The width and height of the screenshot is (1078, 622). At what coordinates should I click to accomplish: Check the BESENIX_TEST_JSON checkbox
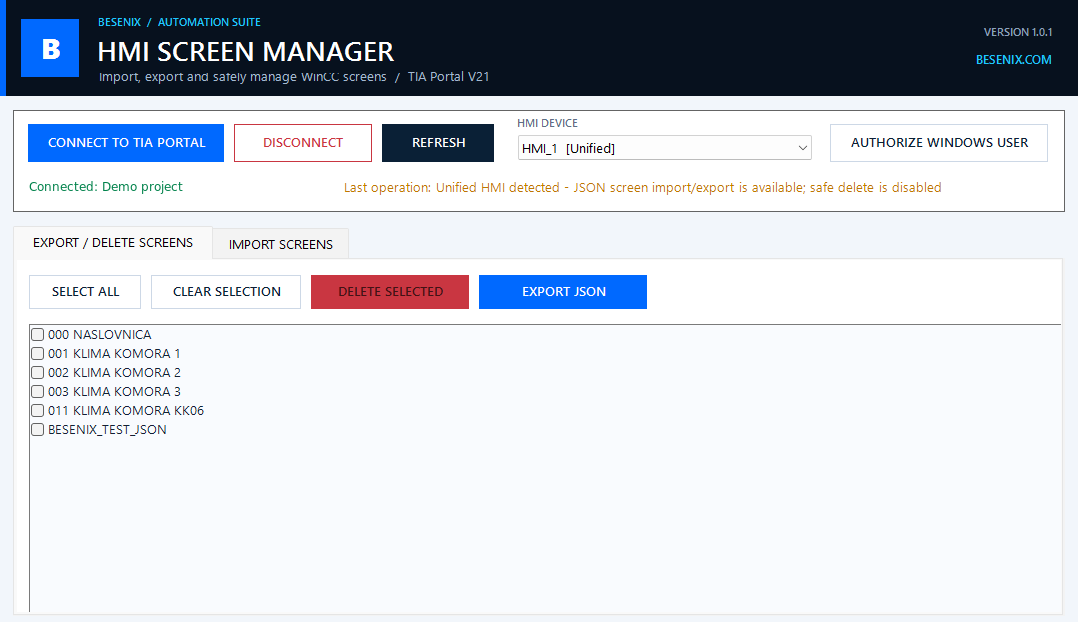tap(38, 430)
